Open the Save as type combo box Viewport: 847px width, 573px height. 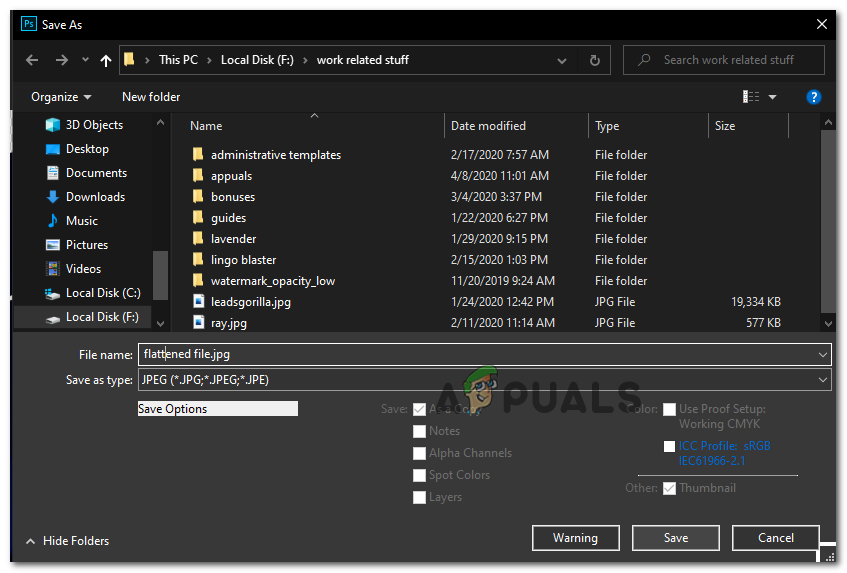pyautogui.click(x=485, y=380)
